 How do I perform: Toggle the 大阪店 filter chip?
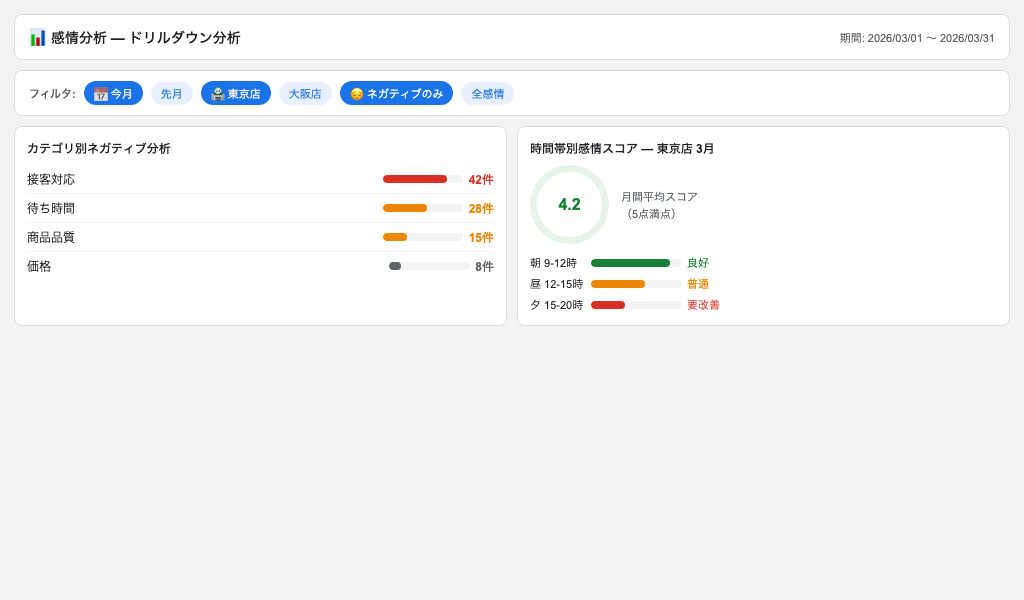point(305,94)
